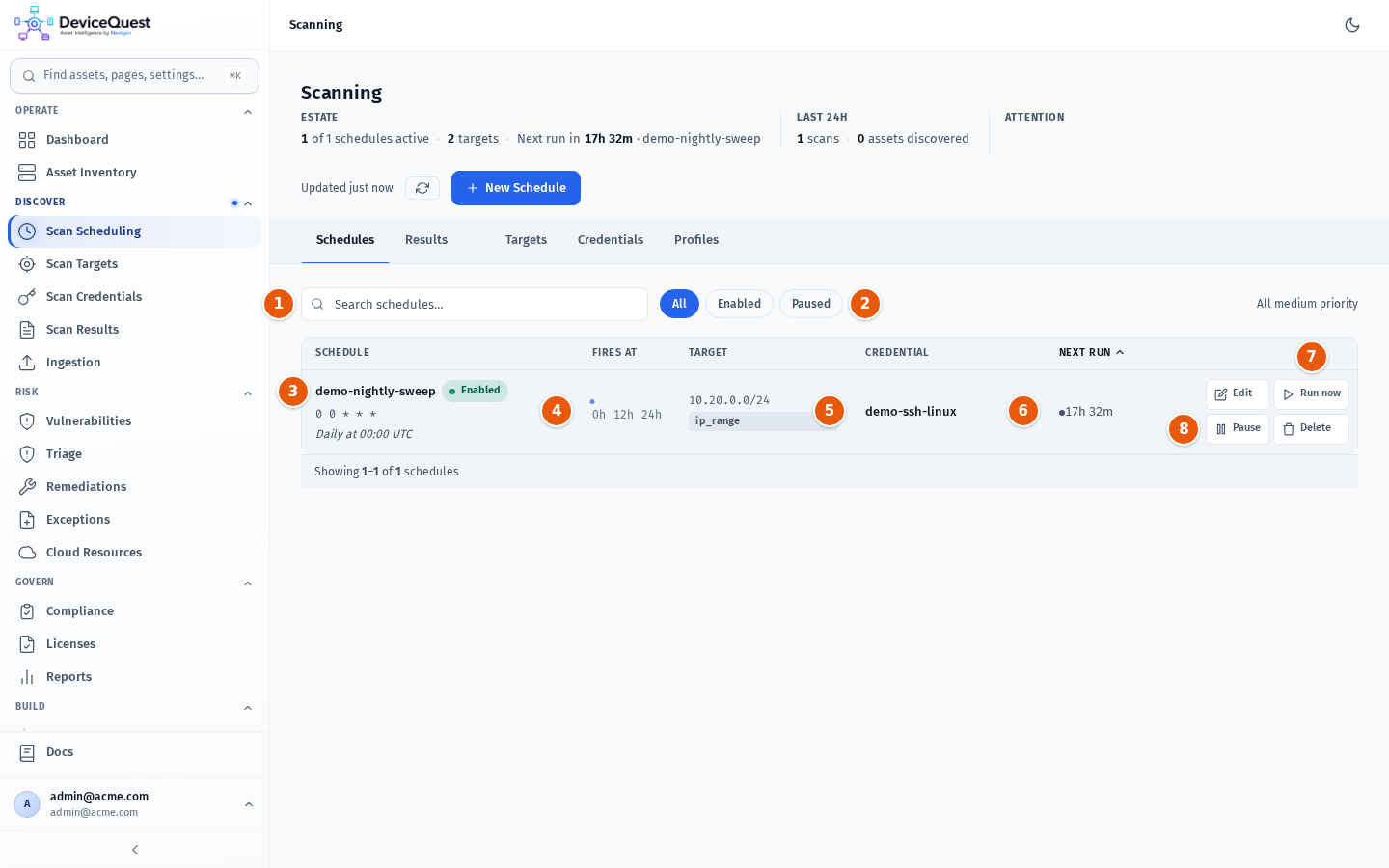Expand the admin@acme.com account menu

[x=135, y=804]
